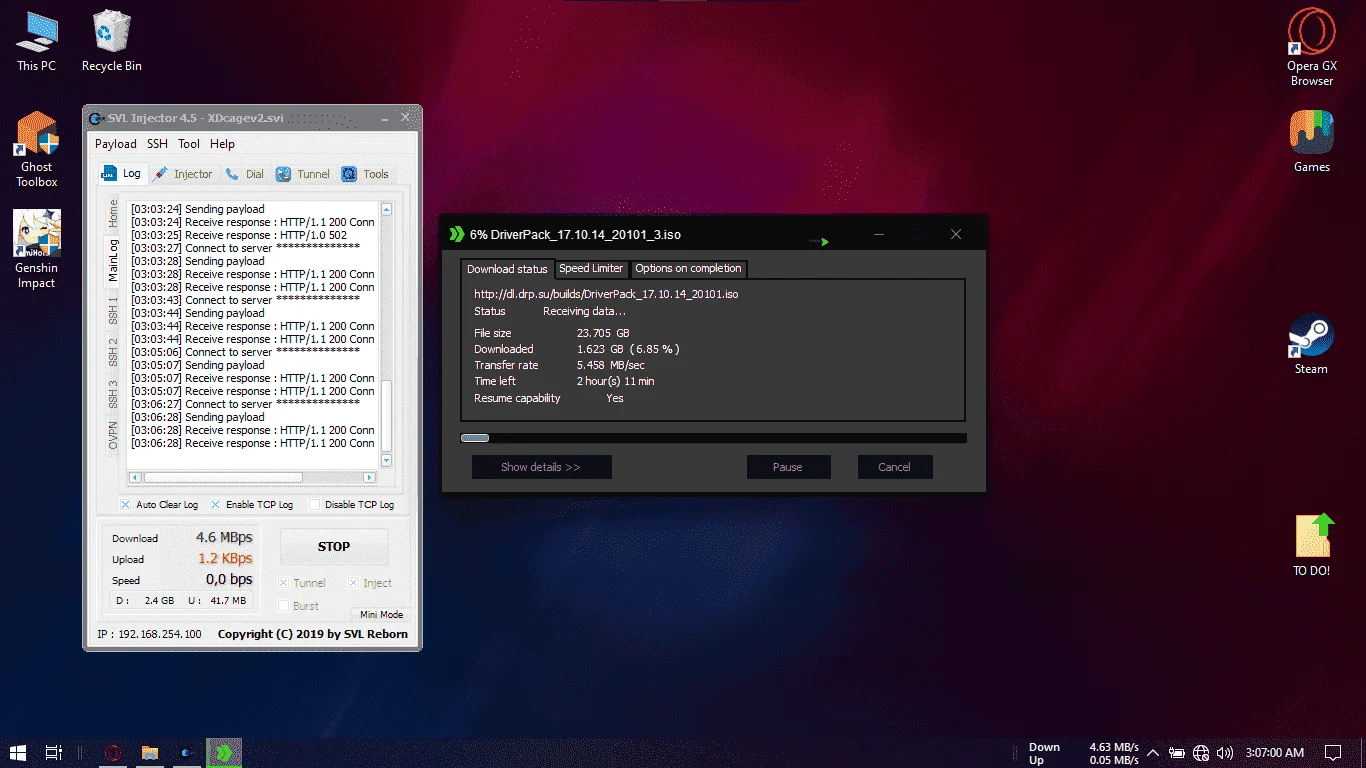This screenshot has width=1366, height=768.
Task: Switch to the Tools tab
Action: [x=365, y=174]
